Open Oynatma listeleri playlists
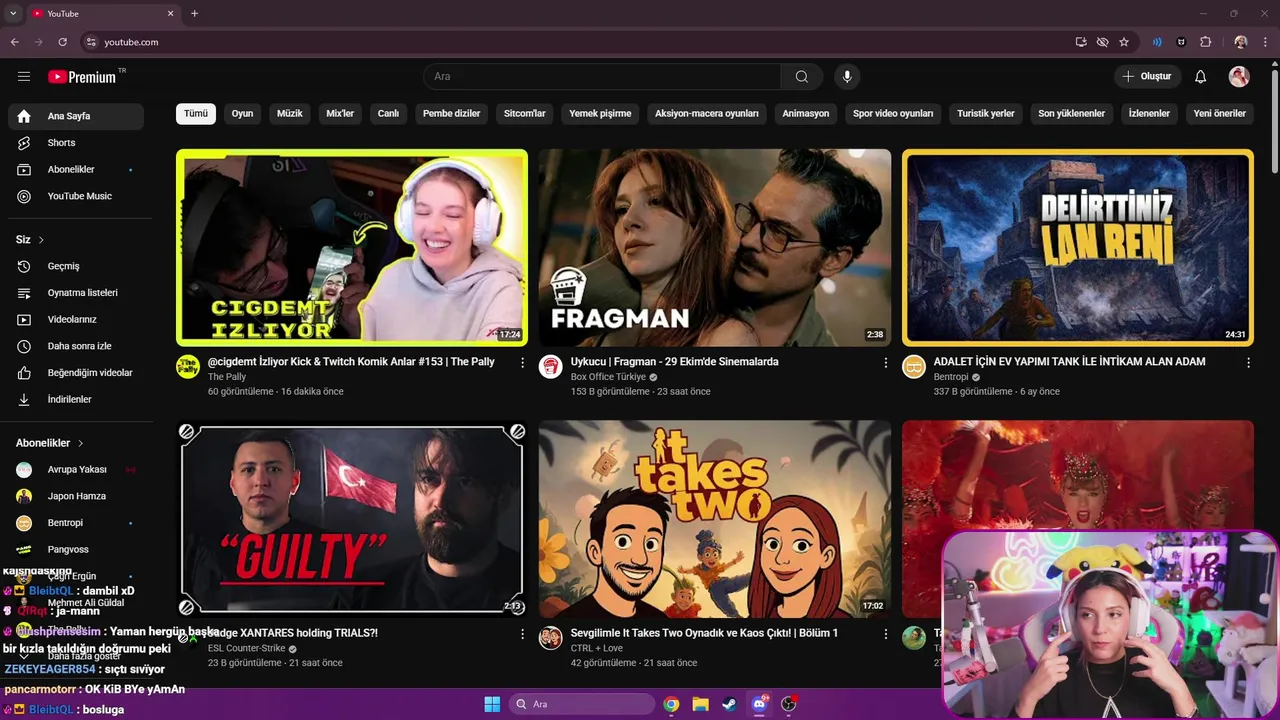This screenshot has width=1280, height=720. [x=76, y=293]
